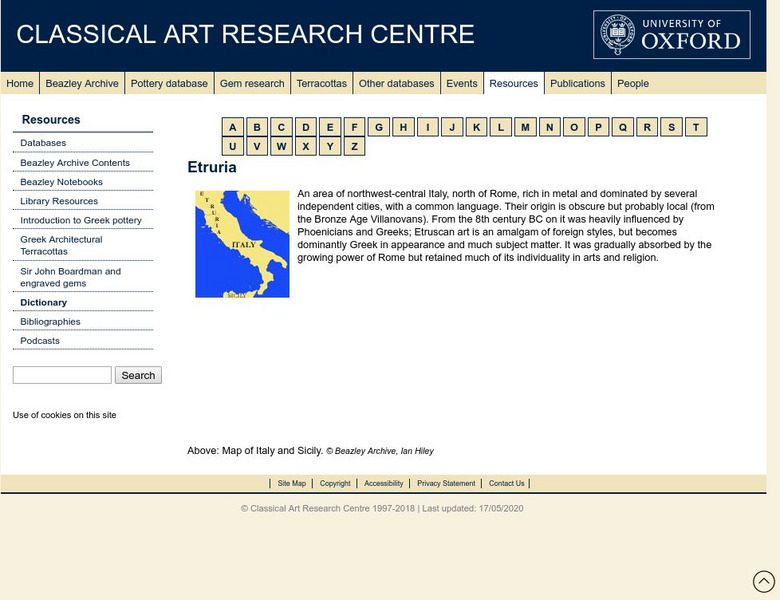Select dictionary letter C
Image resolution: width=780 pixels, height=600 pixels.
pyautogui.click(x=281, y=127)
